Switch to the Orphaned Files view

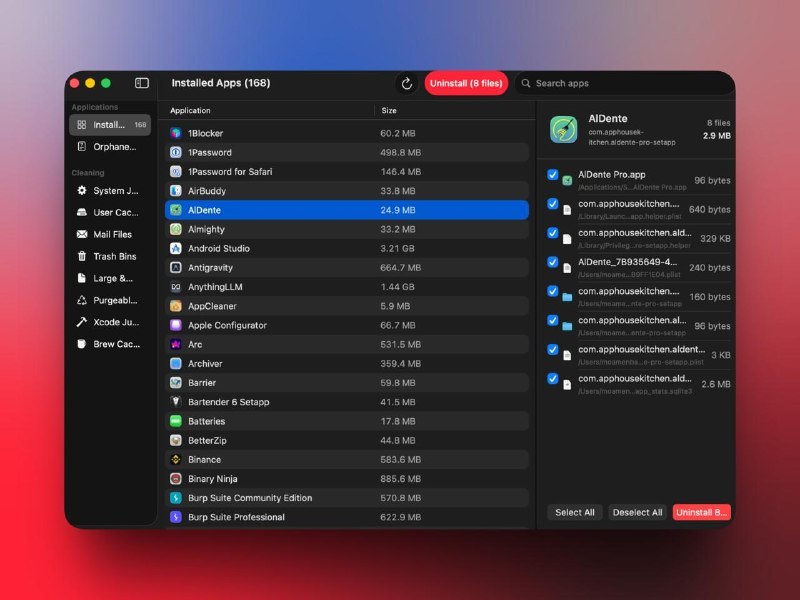coord(108,147)
